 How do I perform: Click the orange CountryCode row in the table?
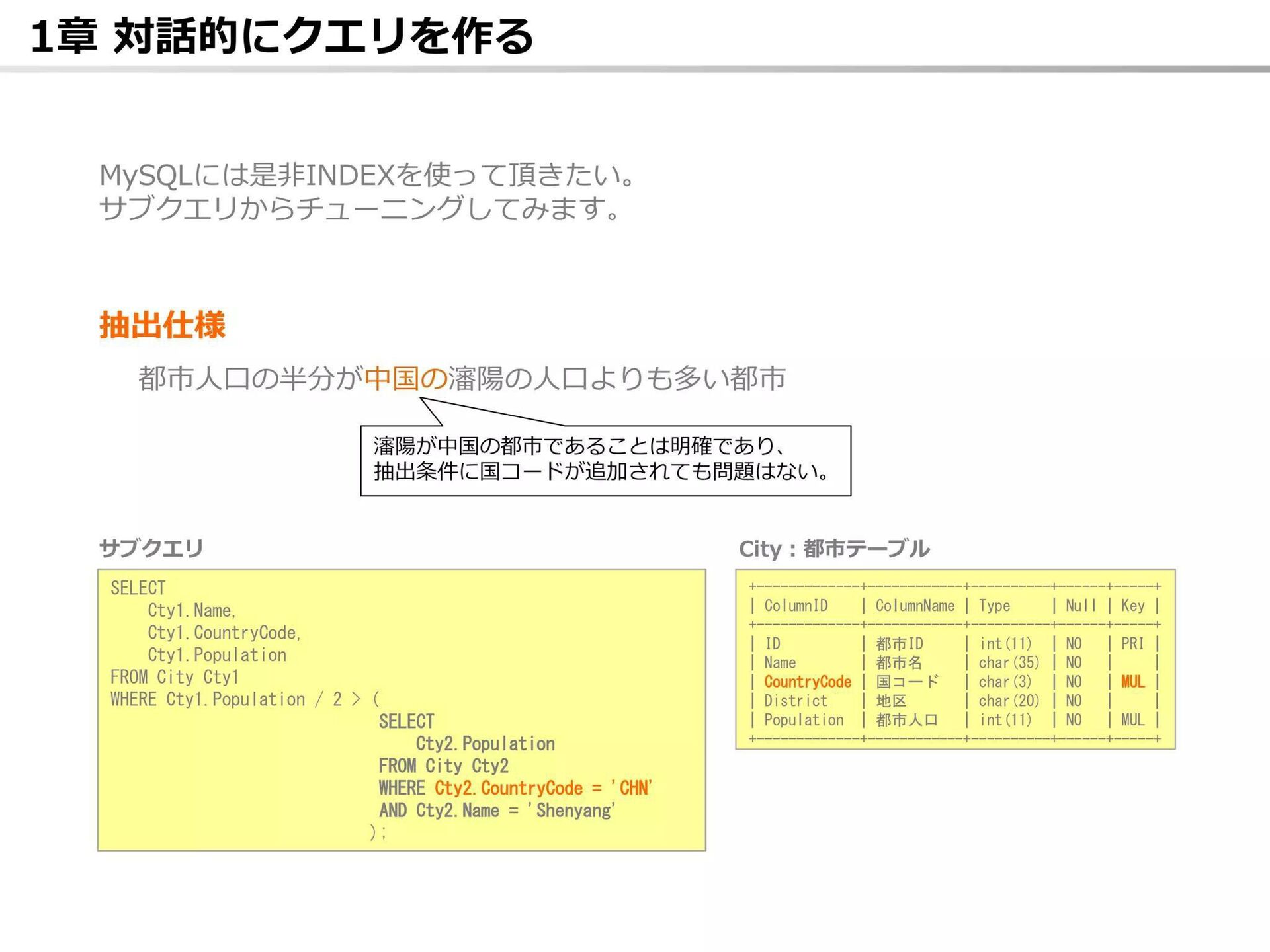[x=807, y=682]
